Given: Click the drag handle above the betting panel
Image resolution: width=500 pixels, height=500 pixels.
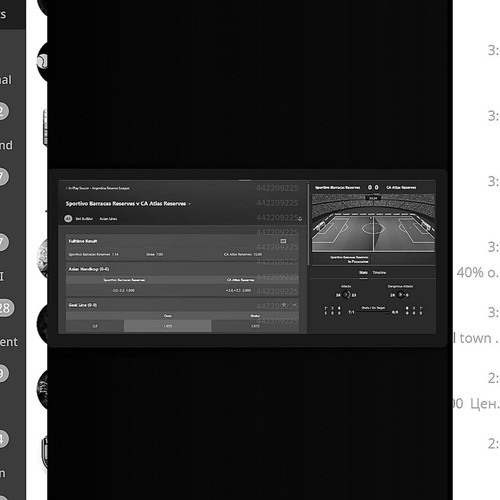Looking at the screenshot, I should [245, 180].
